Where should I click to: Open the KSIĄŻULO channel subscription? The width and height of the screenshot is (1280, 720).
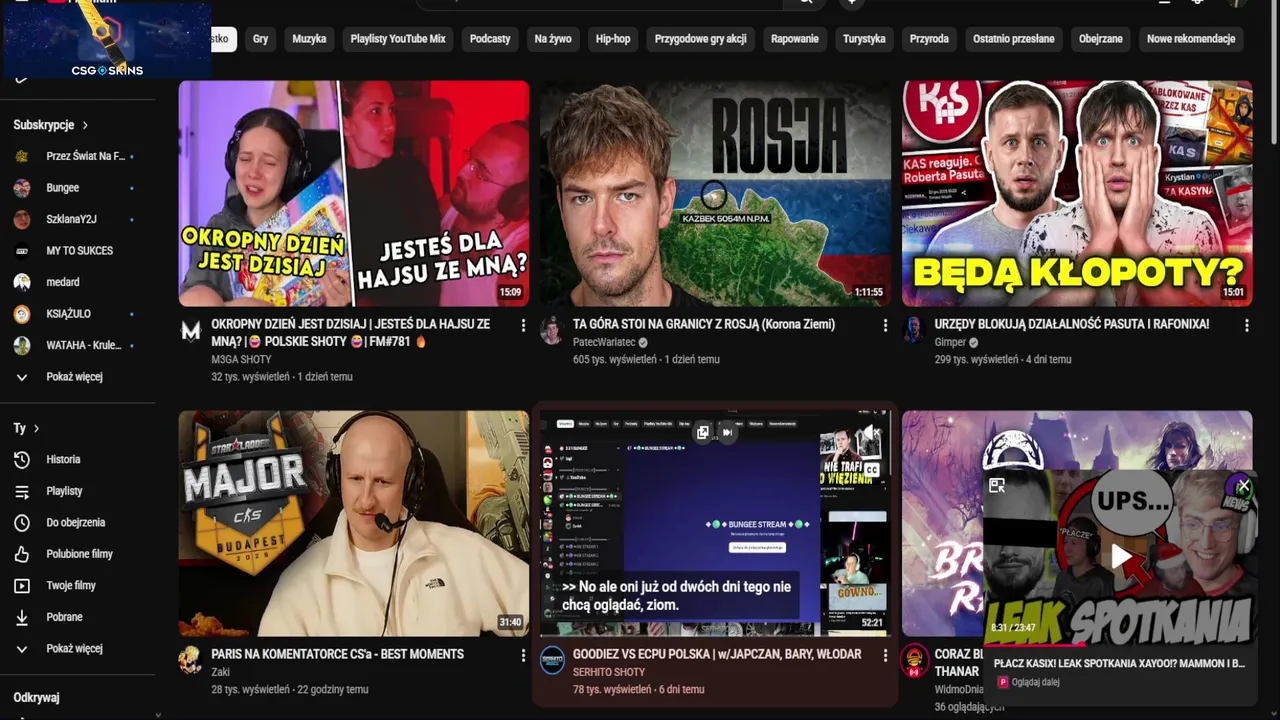(x=68, y=314)
